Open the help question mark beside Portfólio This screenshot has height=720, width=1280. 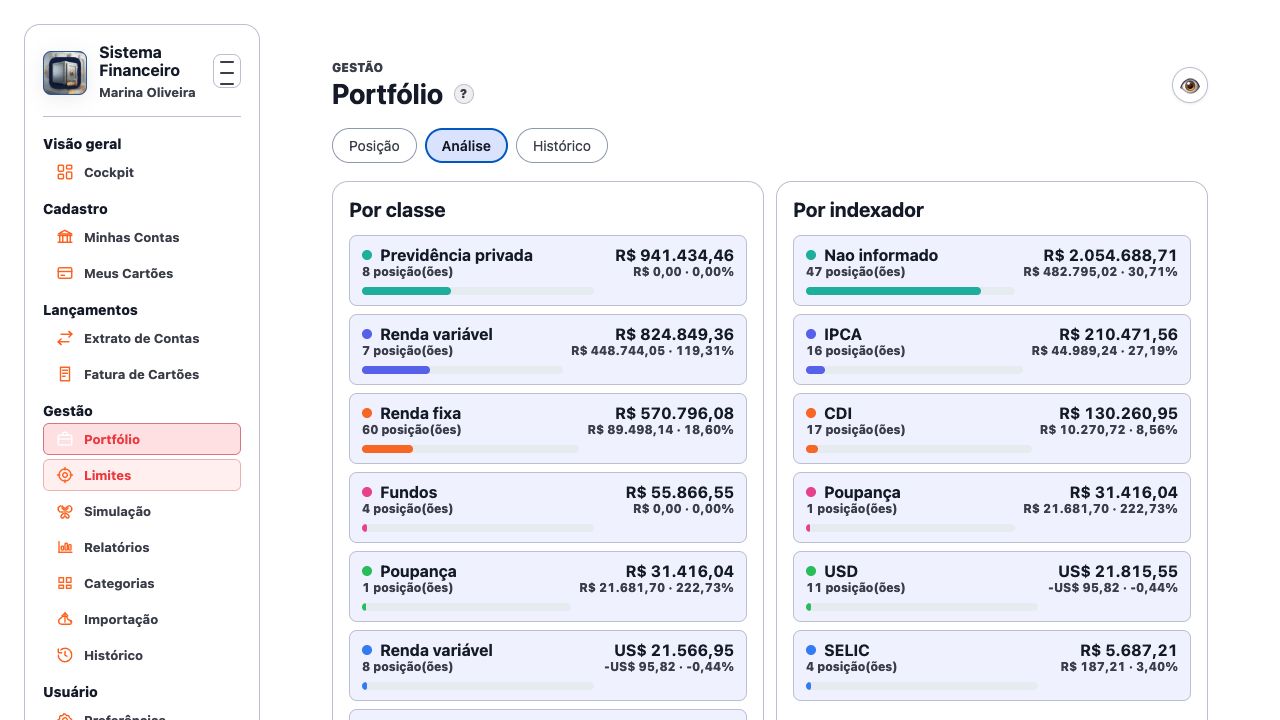click(464, 94)
